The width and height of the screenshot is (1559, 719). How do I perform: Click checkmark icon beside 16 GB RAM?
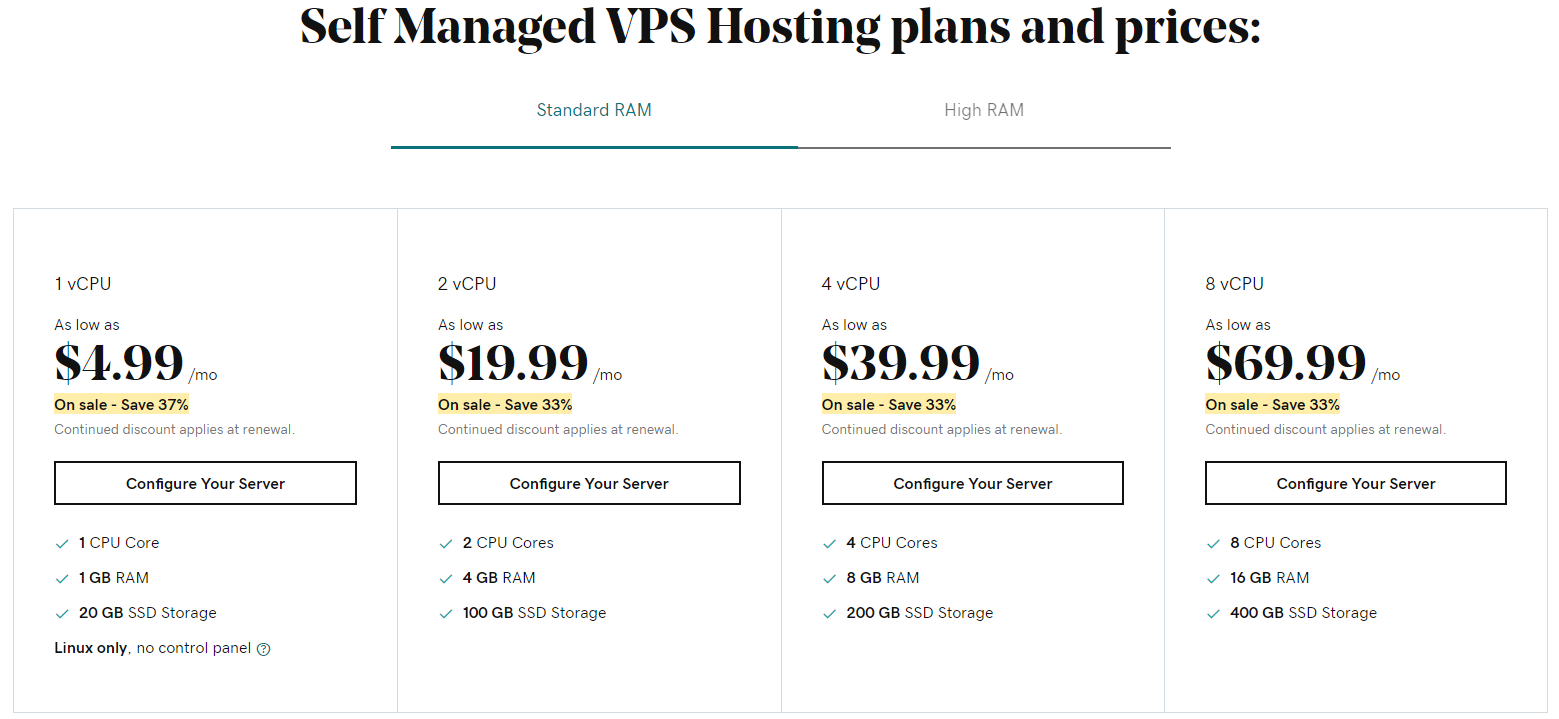[1213, 579]
